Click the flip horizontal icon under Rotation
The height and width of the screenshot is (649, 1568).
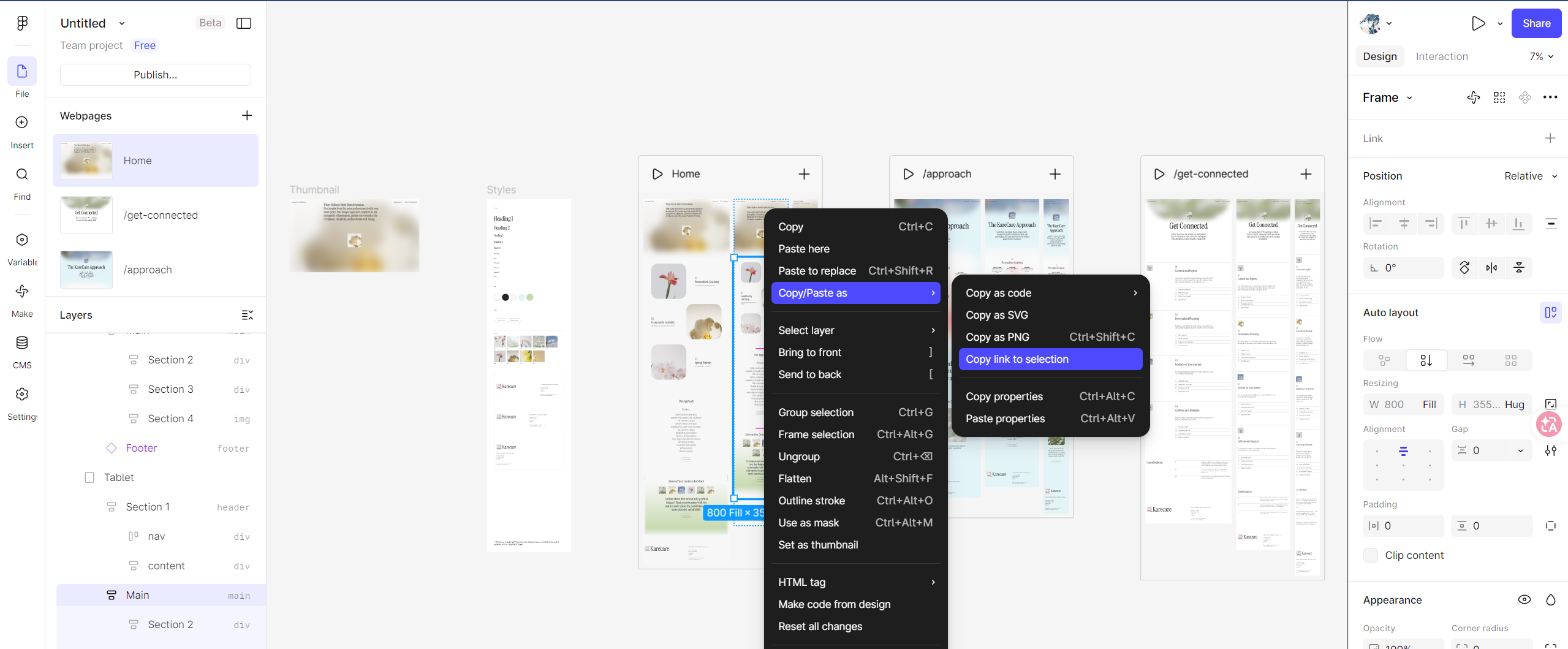click(1491, 268)
